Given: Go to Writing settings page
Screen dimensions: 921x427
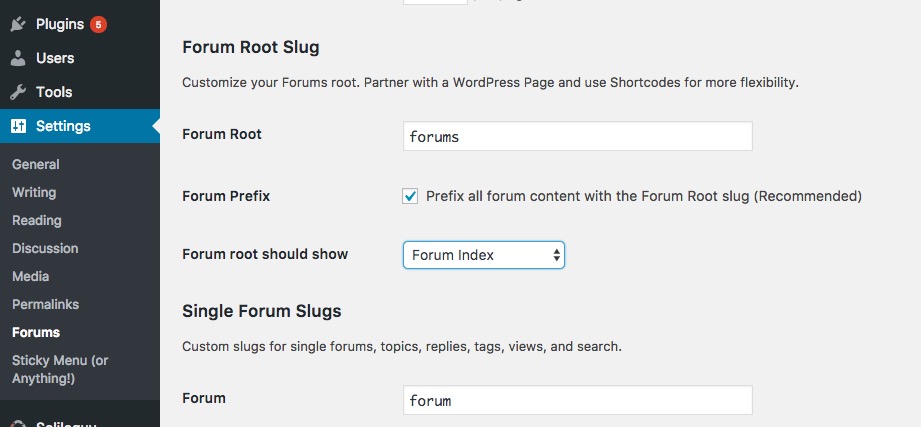Looking at the screenshot, I should (x=34, y=192).
